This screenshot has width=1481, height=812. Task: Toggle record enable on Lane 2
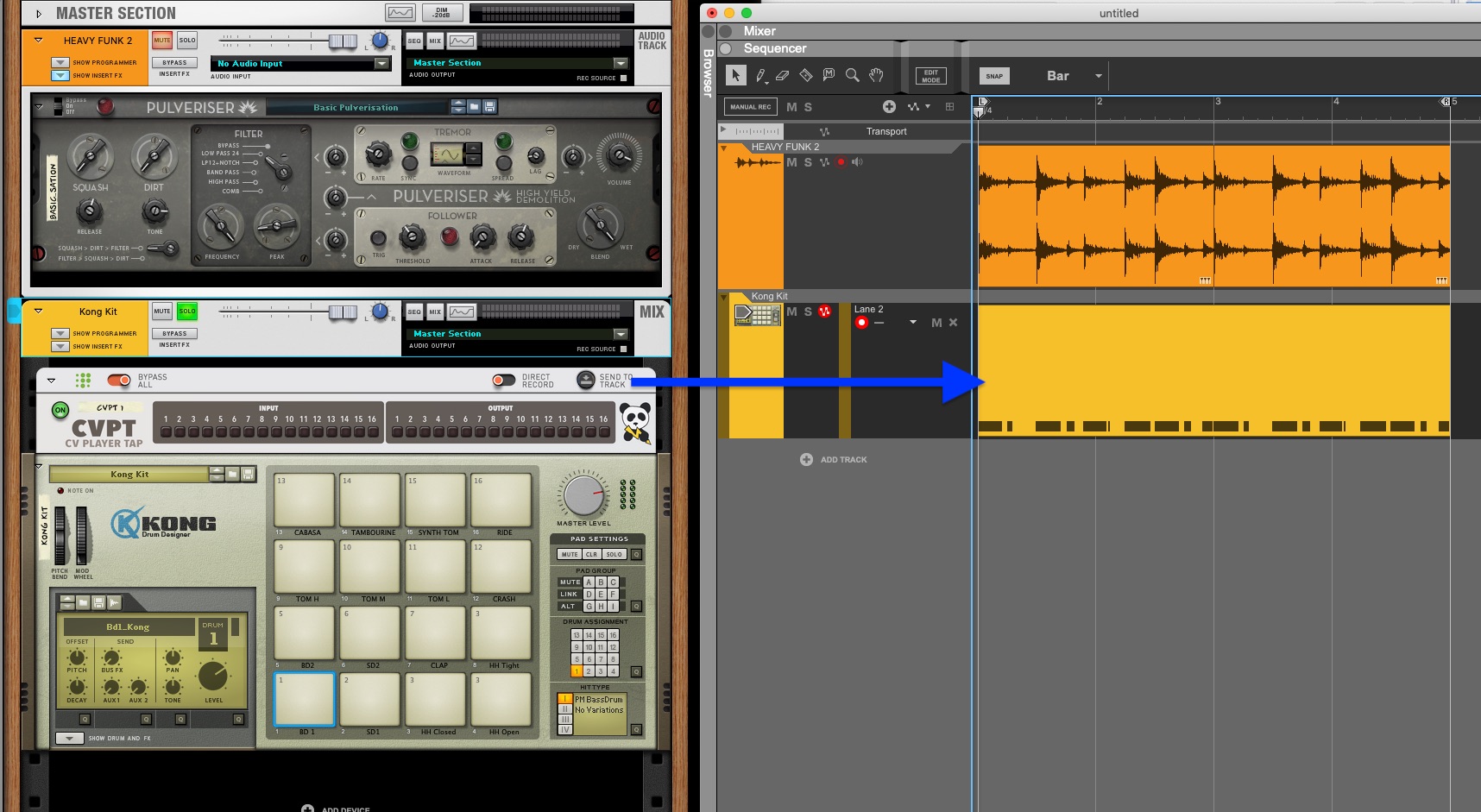(x=861, y=323)
